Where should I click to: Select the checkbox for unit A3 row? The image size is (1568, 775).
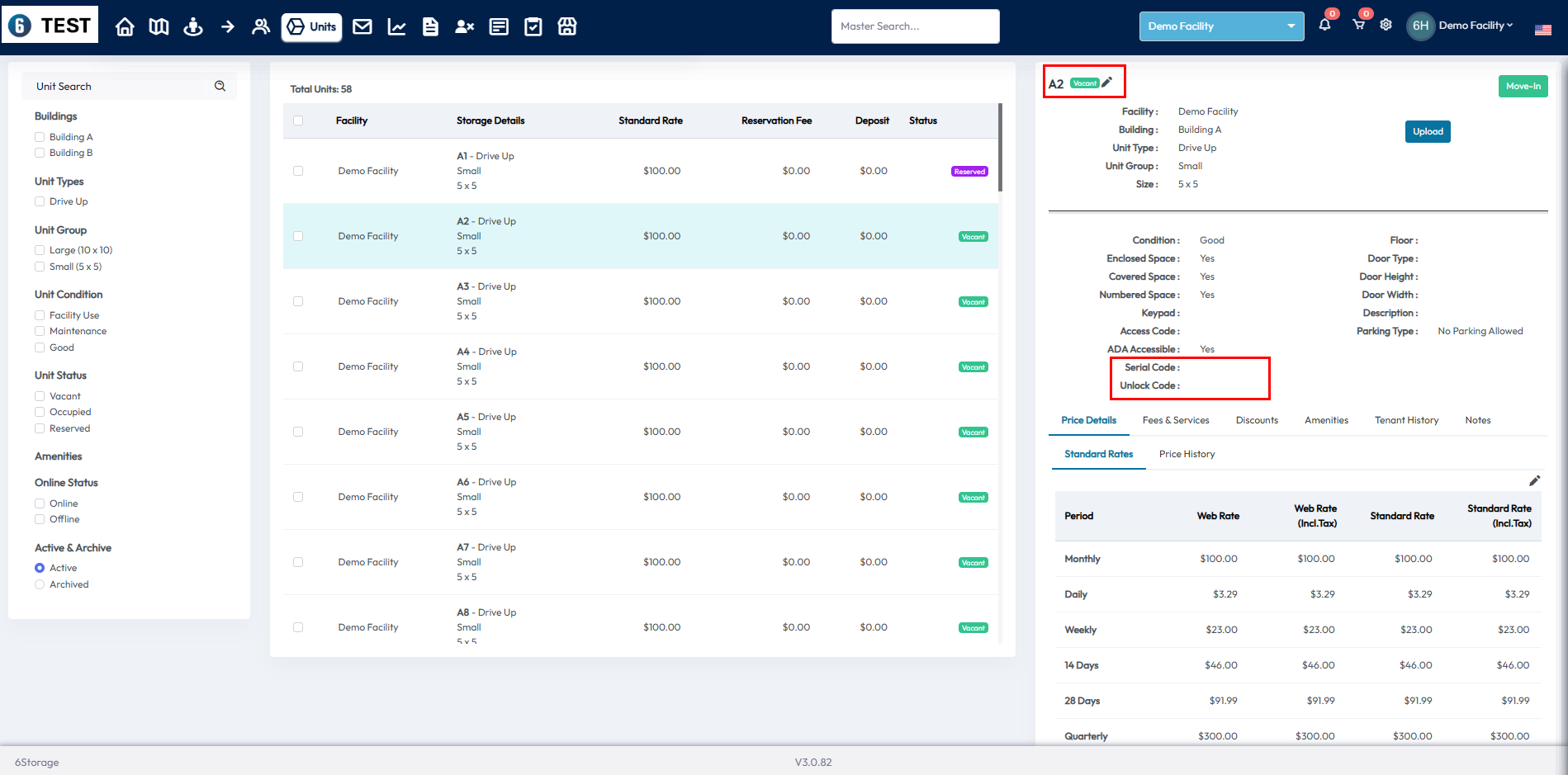(298, 301)
